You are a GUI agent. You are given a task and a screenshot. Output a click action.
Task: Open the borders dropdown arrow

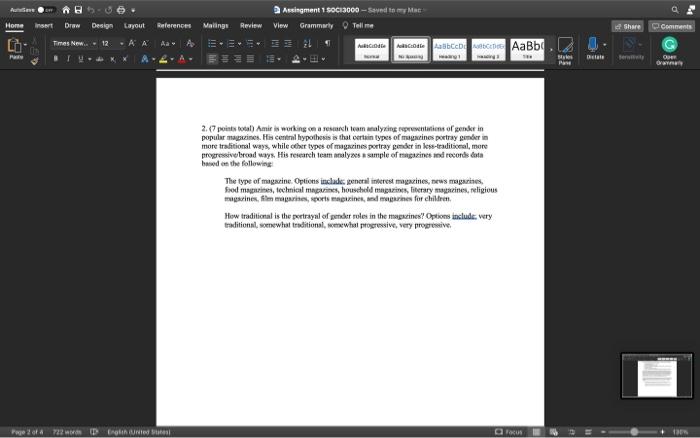tap(323, 59)
